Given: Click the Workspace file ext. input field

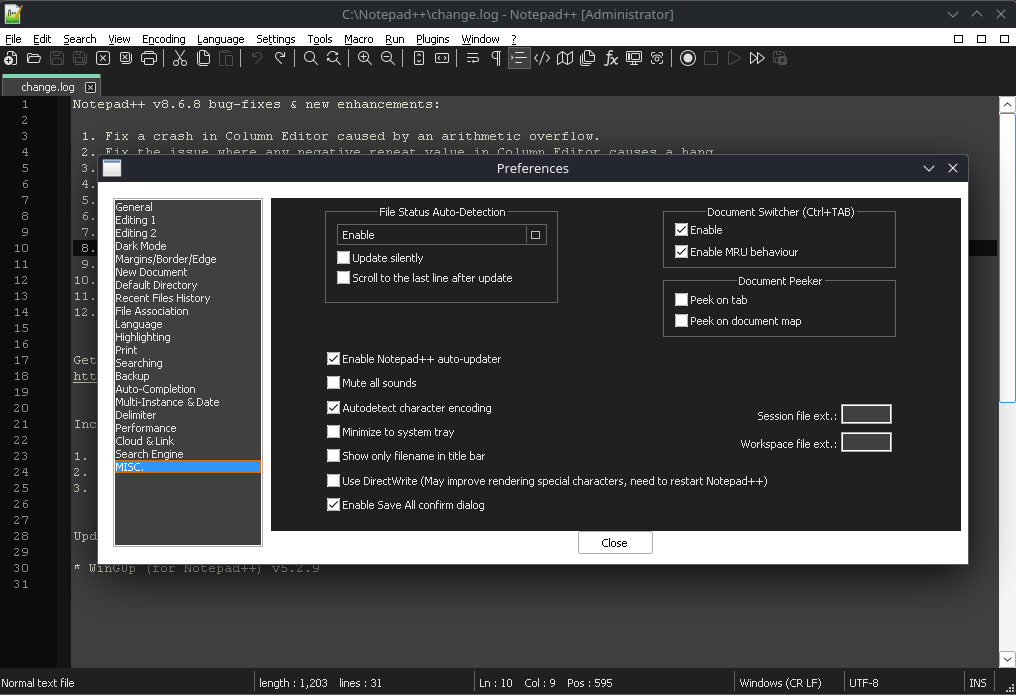Looking at the screenshot, I should 866,442.
